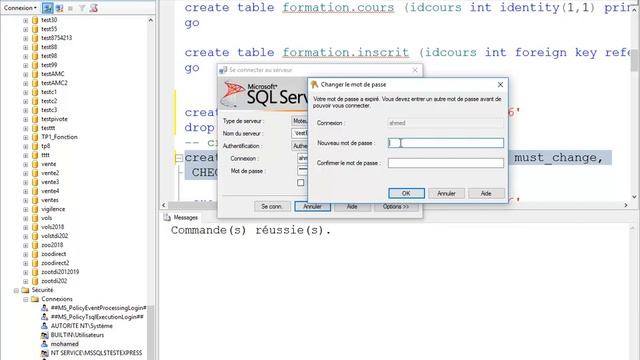640x360 pixels.
Task: Collapse the Sécurité folder node
Action: coord(16,290)
